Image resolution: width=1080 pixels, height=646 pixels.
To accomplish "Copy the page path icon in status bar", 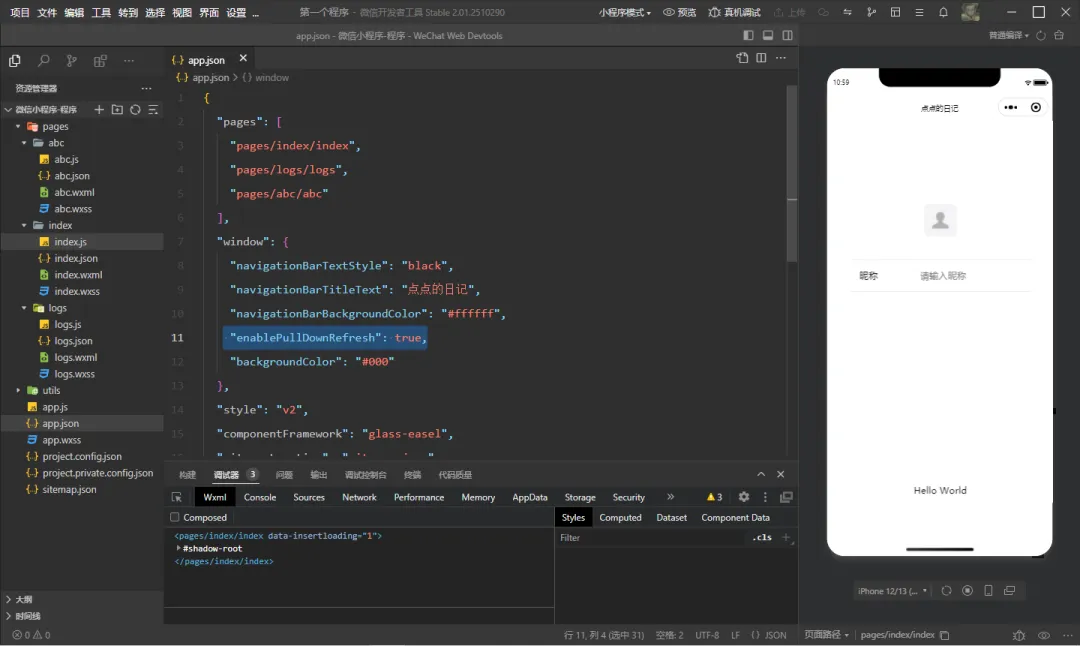I will coord(944,635).
